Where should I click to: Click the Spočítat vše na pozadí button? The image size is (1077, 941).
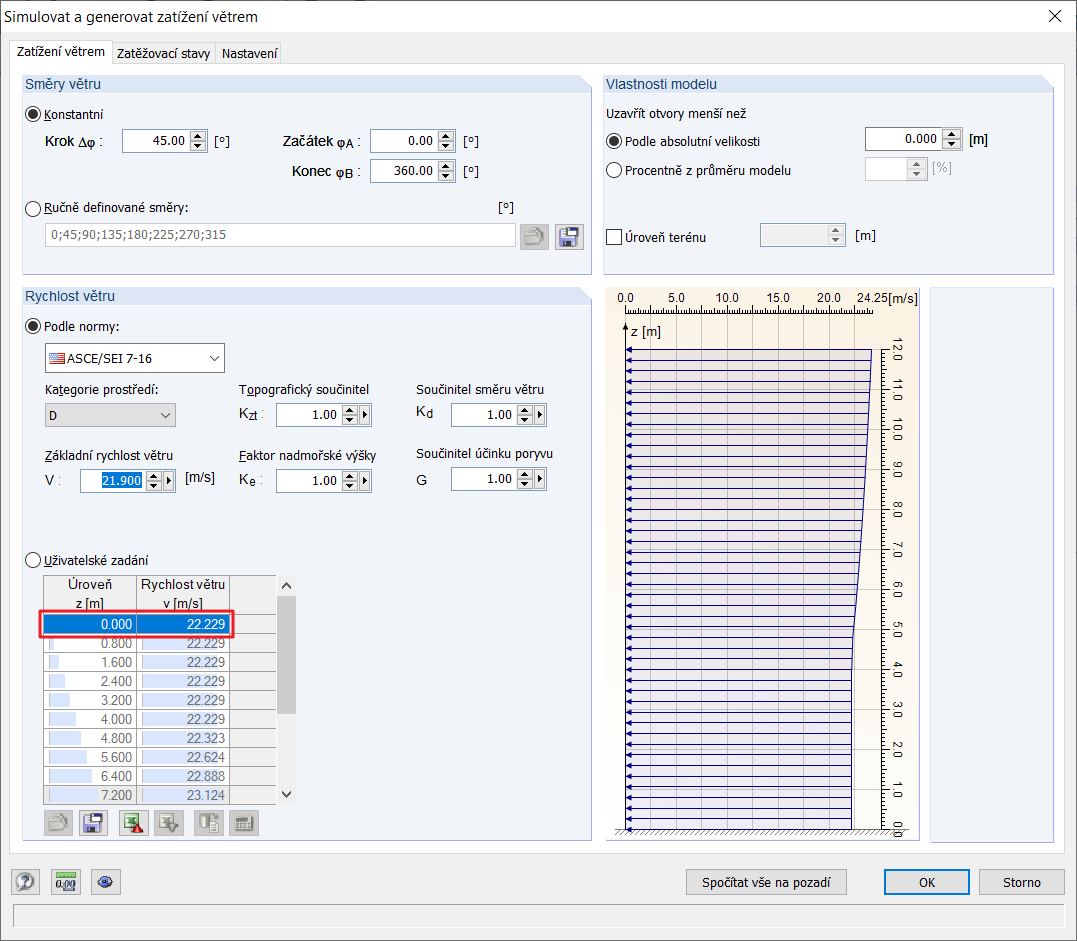766,882
